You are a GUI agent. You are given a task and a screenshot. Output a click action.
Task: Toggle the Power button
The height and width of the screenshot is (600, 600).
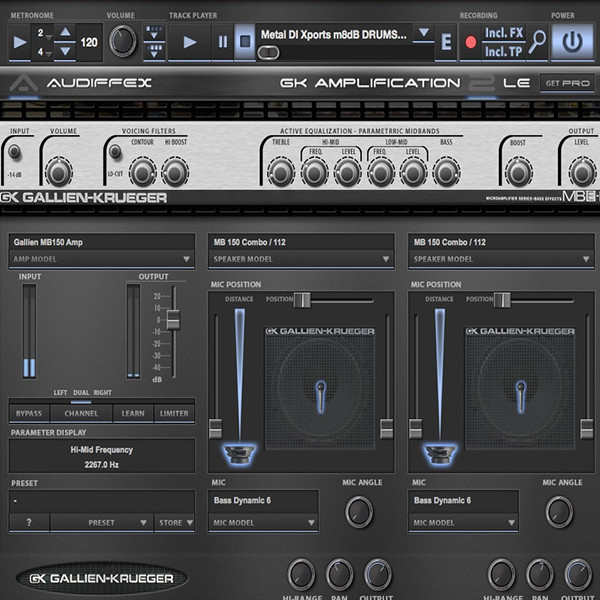click(x=571, y=42)
